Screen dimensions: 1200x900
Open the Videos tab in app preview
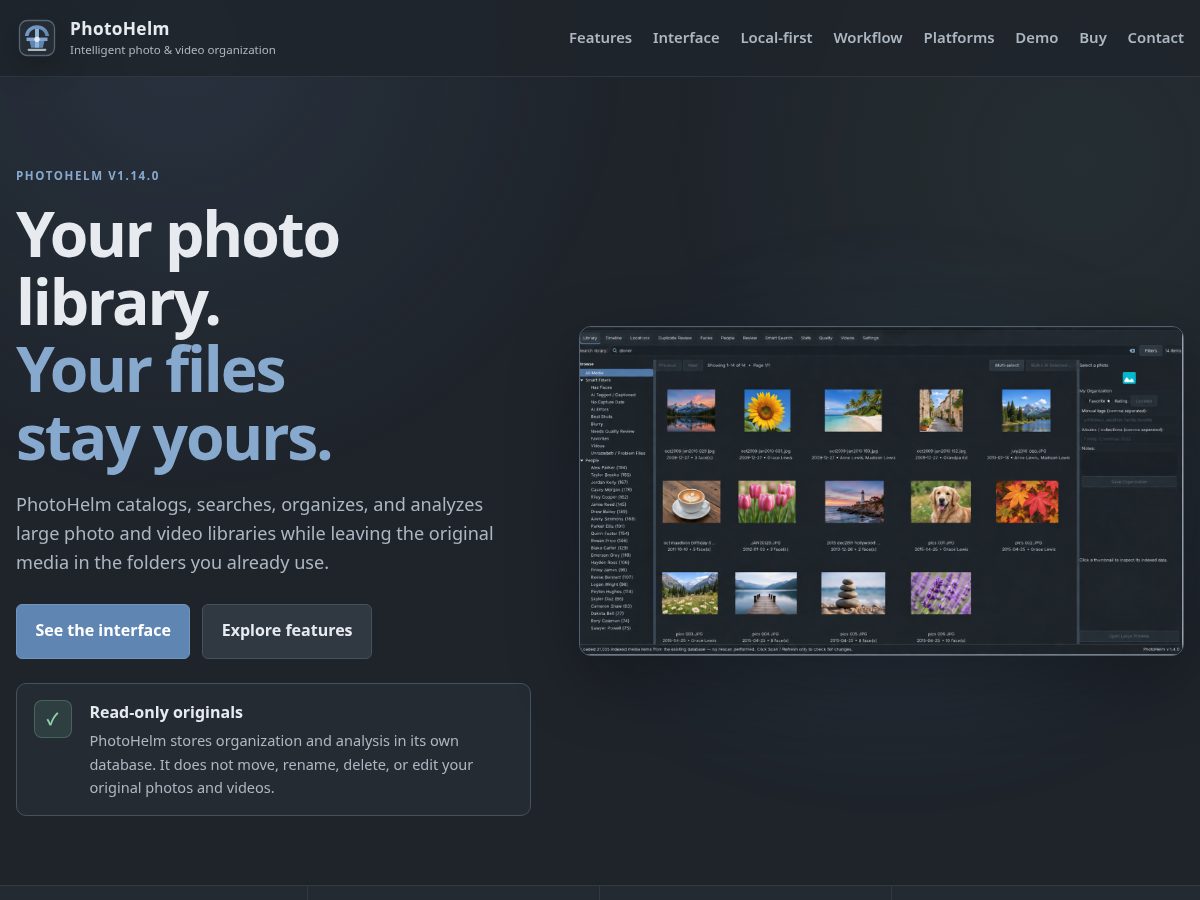(x=848, y=338)
